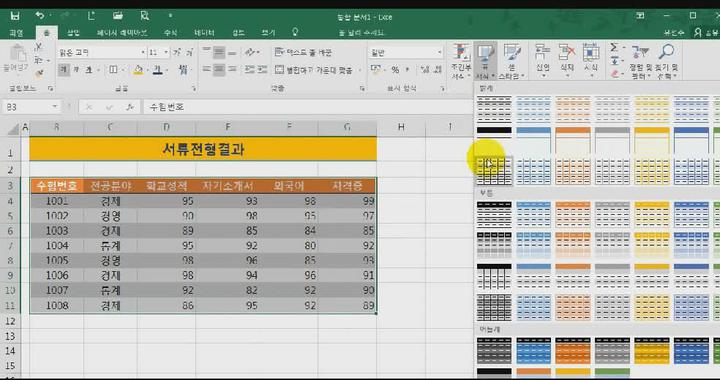Open the File (파일) tab
Image resolution: width=720 pixels, height=380 pixels.
(x=16, y=33)
